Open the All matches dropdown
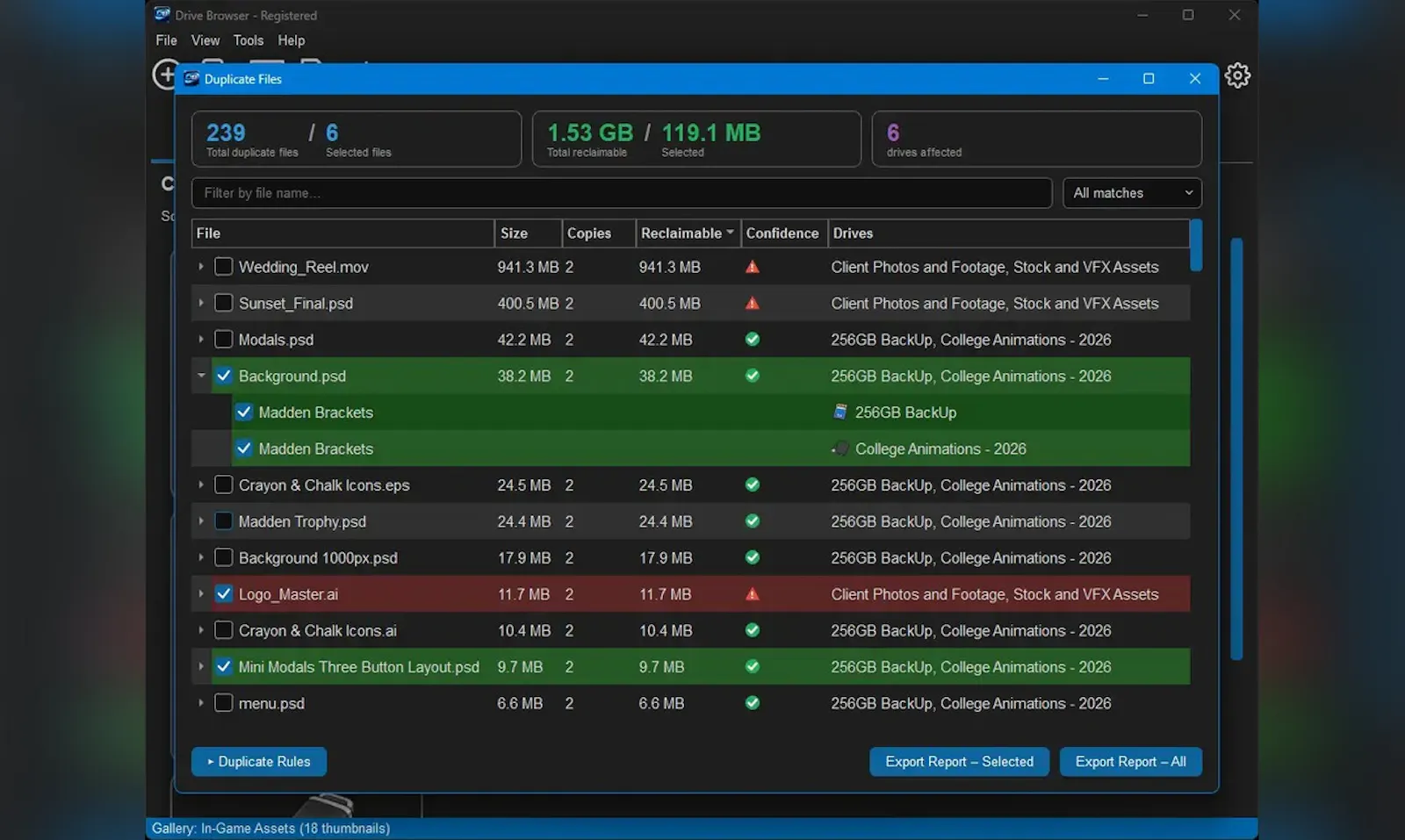The height and width of the screenshot is (840, 1405). [1132, 193]
